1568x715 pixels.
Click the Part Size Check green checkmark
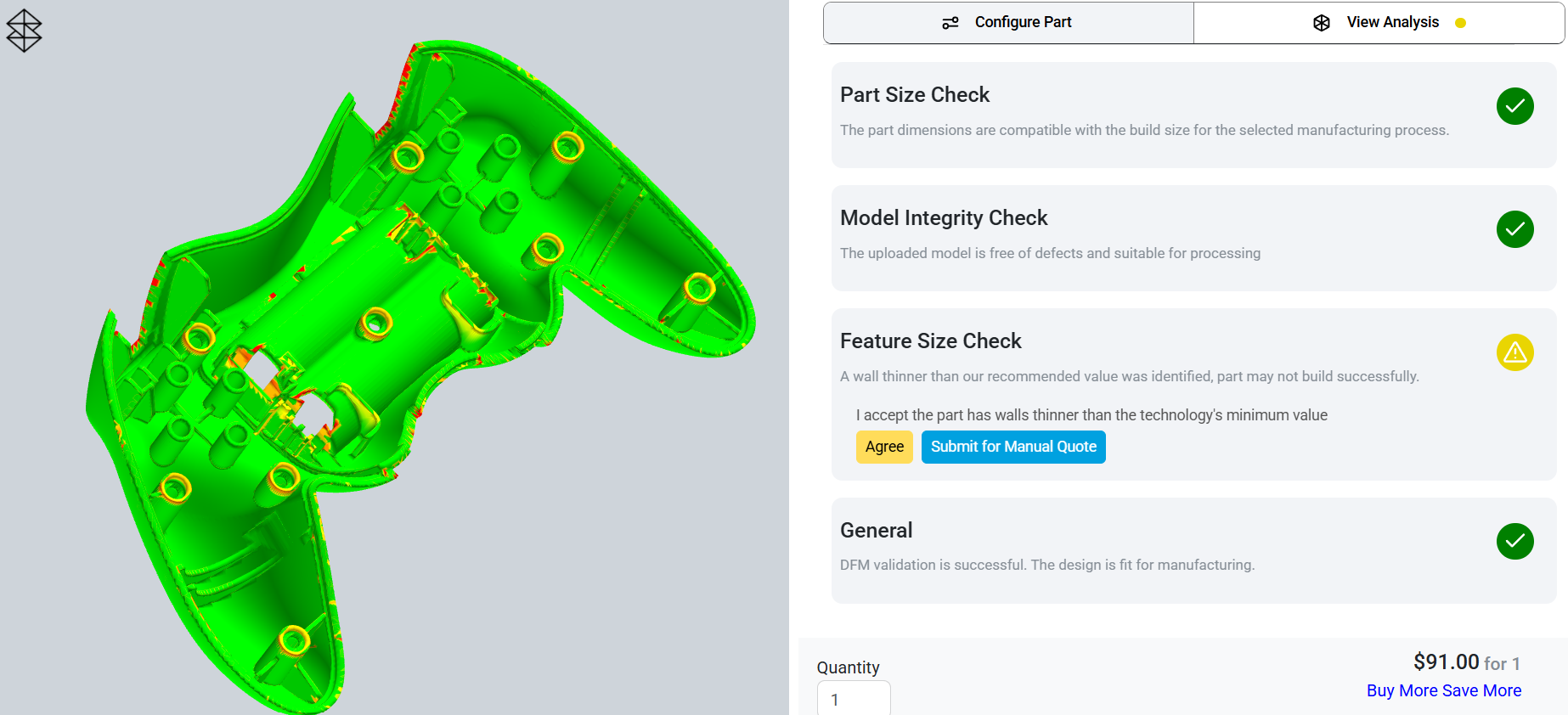click(1514, 106)
